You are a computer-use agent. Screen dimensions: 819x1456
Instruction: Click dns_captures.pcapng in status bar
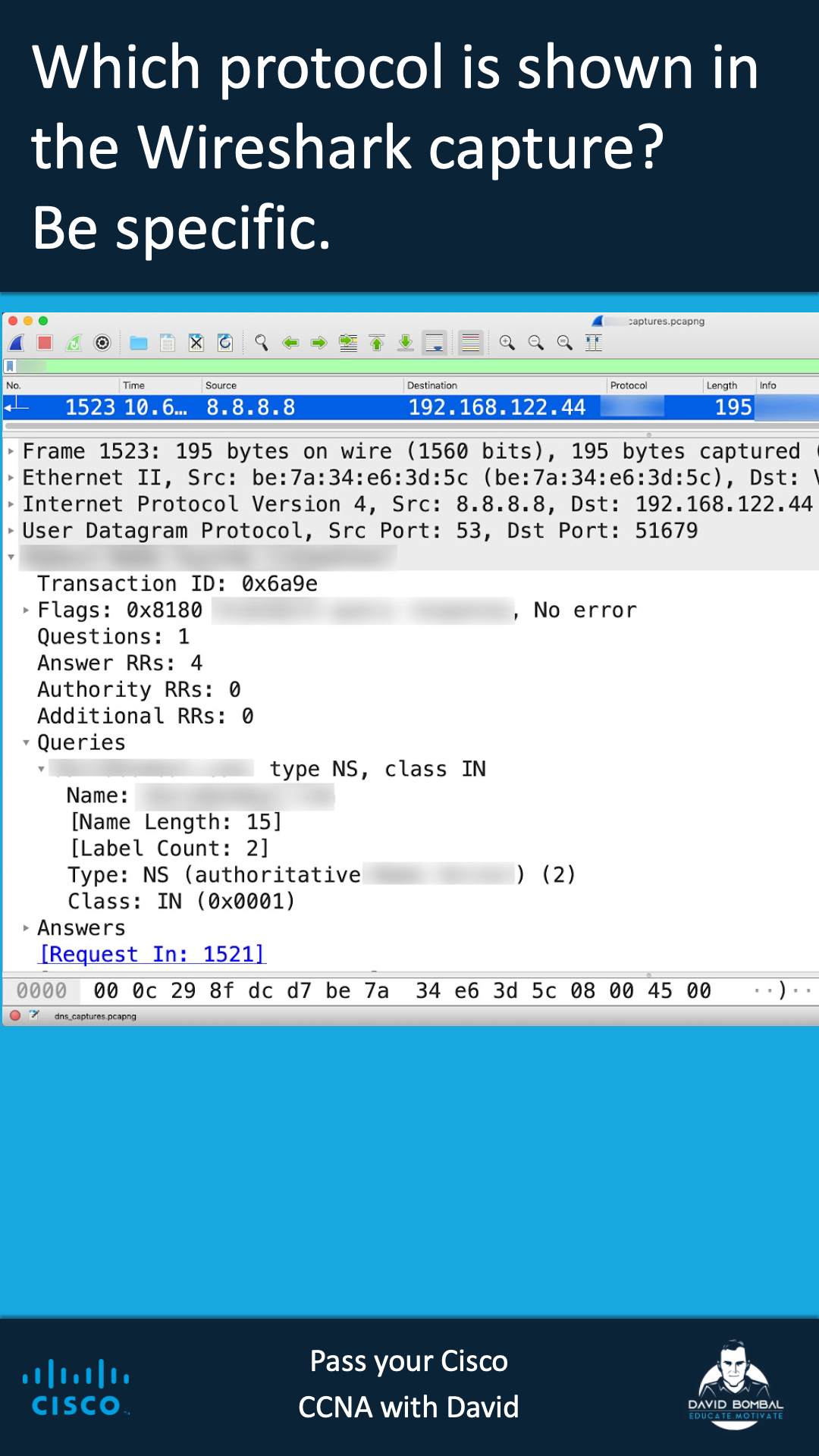(96, 1016)
